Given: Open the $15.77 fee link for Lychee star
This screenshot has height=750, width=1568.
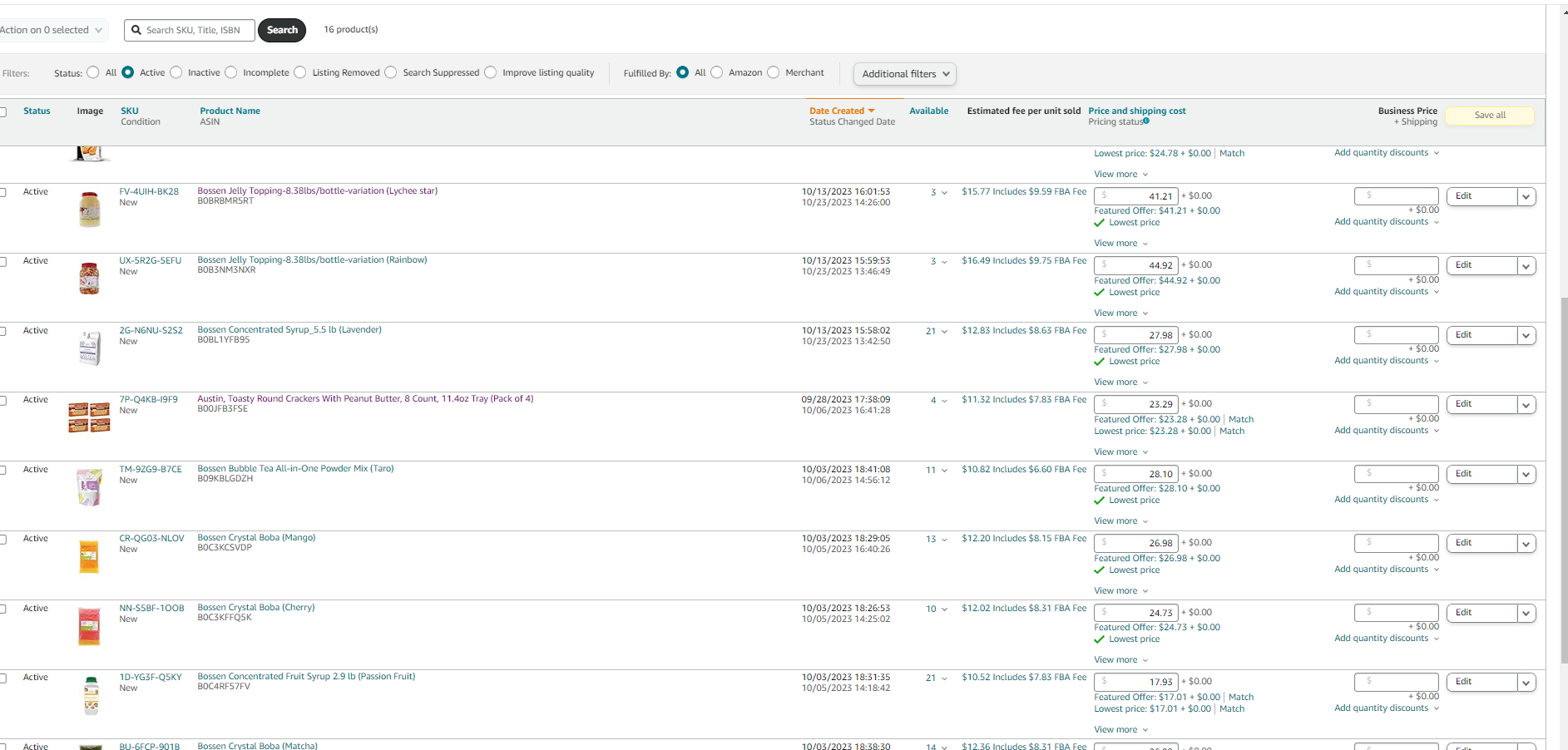Looking at the screenshot, I should click(1024, 192).
